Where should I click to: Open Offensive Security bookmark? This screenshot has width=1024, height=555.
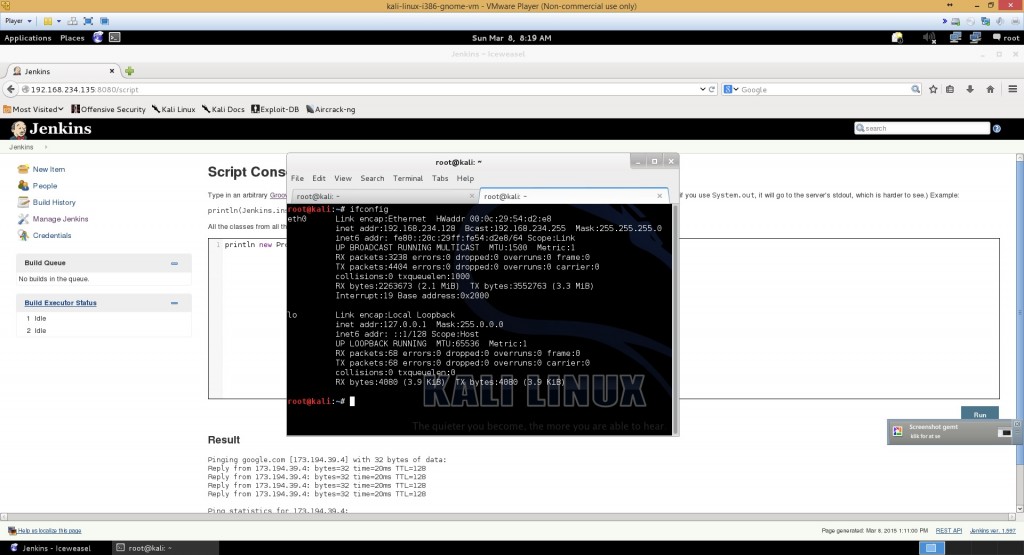(x=108, y=109)
